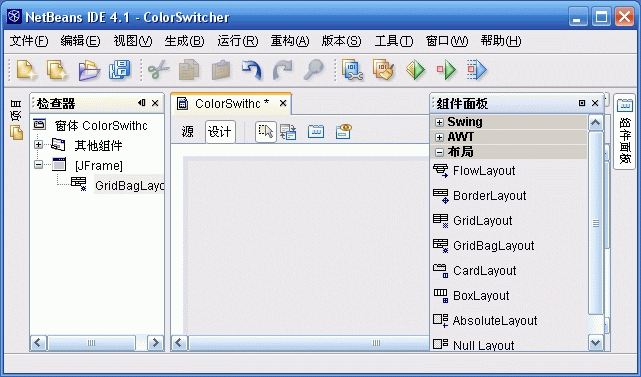Switch to the 设计 design view
The image size is (641, 377).
tap(220, 132)
